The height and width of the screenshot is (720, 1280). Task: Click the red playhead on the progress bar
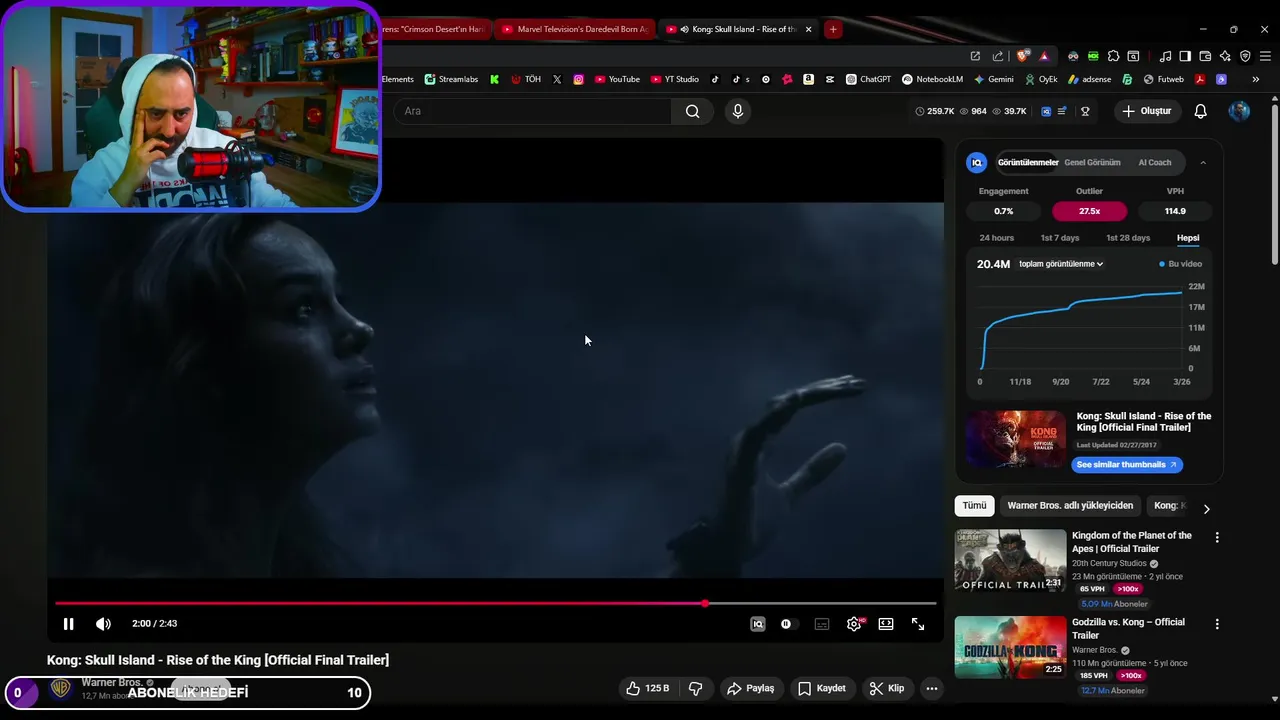tap(705, 603)
